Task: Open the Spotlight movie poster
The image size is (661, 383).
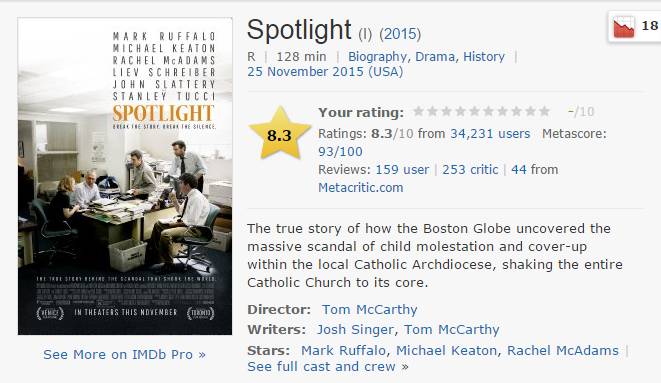Action: point(125,176)
